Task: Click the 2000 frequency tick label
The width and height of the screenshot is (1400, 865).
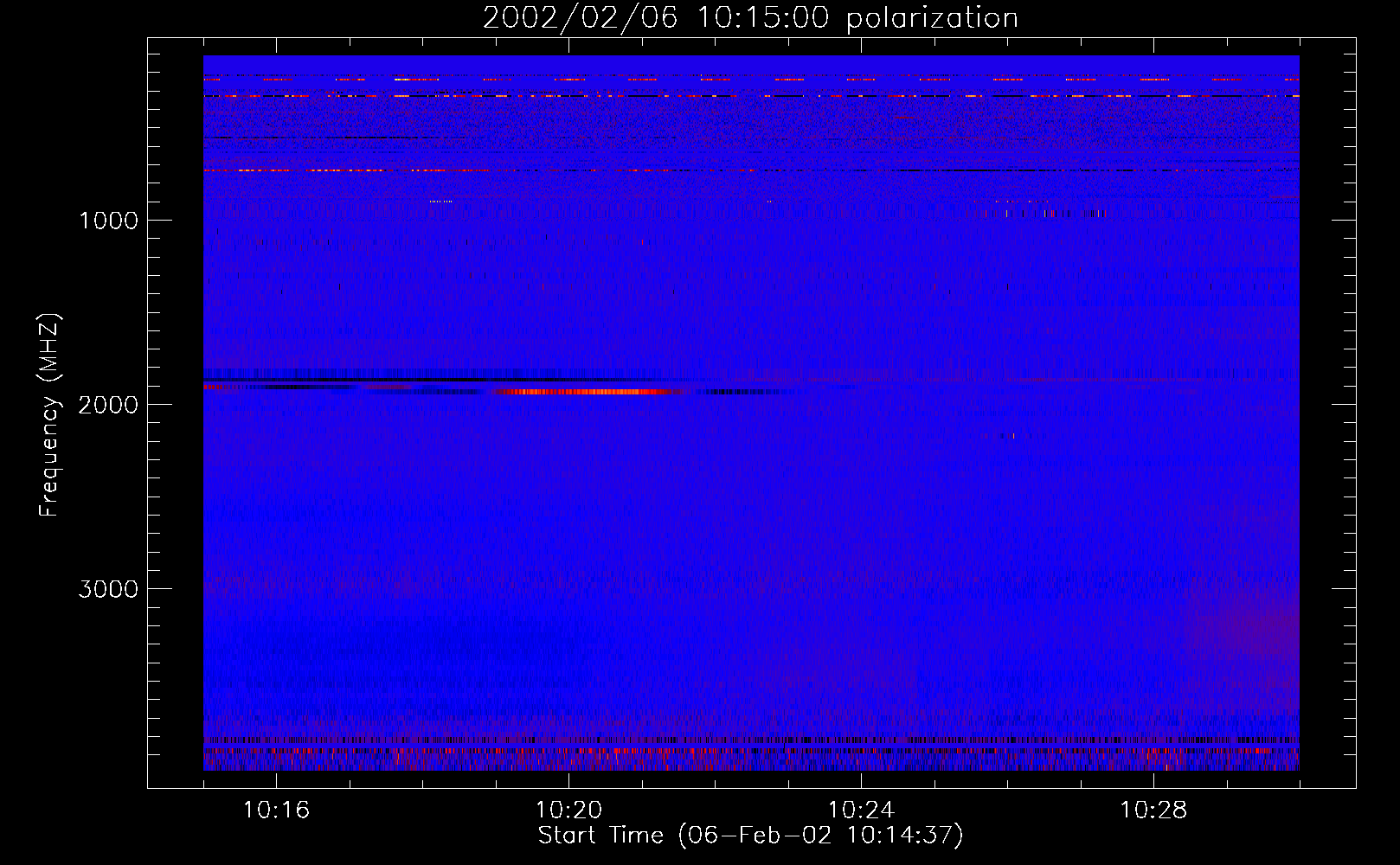Action: (x=108, y=405)
